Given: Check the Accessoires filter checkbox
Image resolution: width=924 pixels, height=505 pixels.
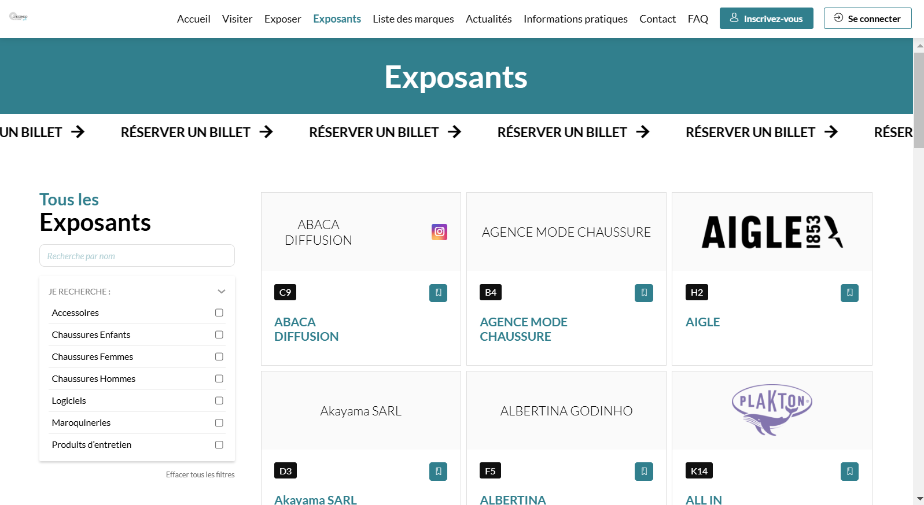Looking at the screenshot, I should pyautogui.click(x=219, y=313).
